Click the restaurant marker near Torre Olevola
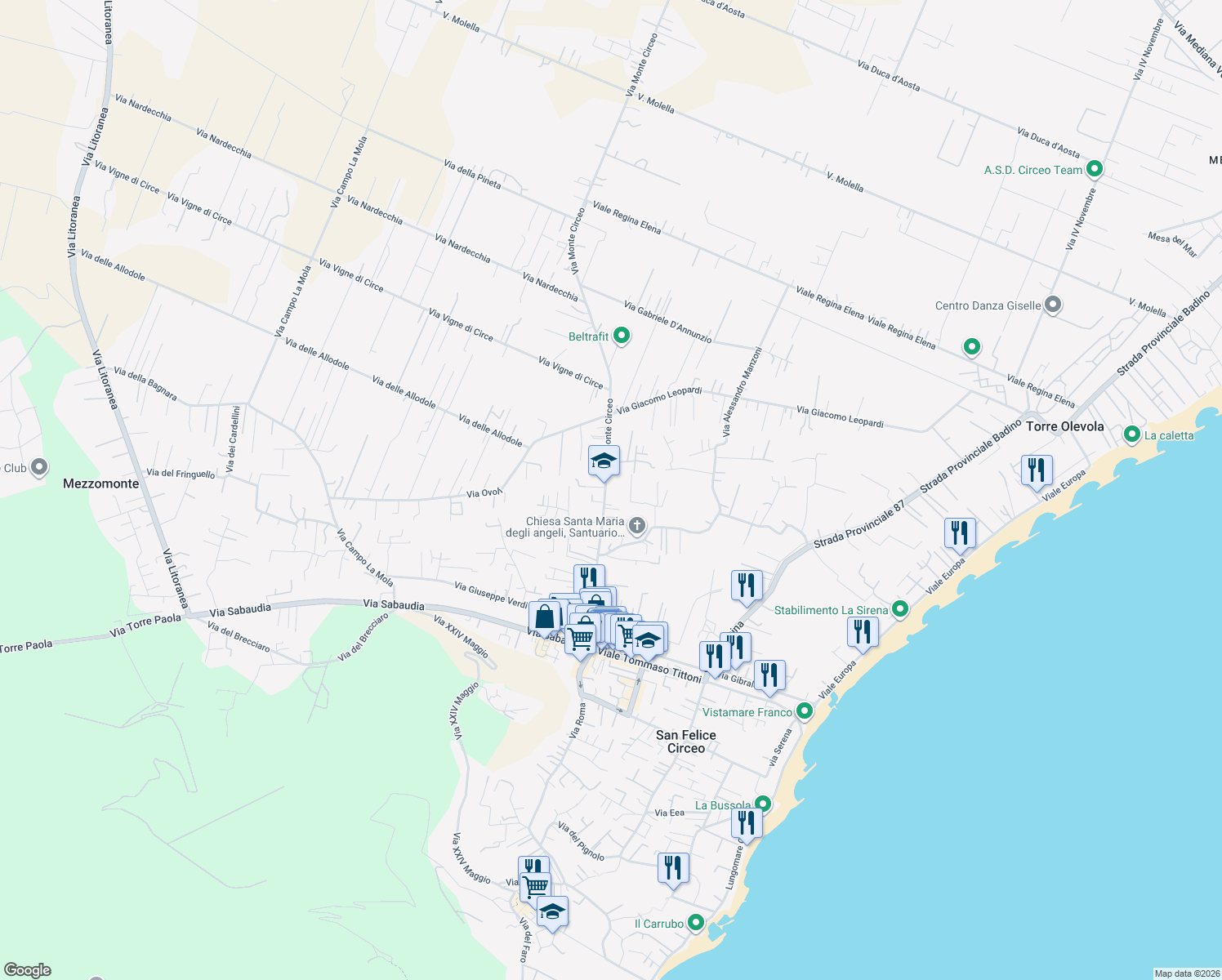Viewport: 1222px width, 980px height. [x=1037, y=470]
